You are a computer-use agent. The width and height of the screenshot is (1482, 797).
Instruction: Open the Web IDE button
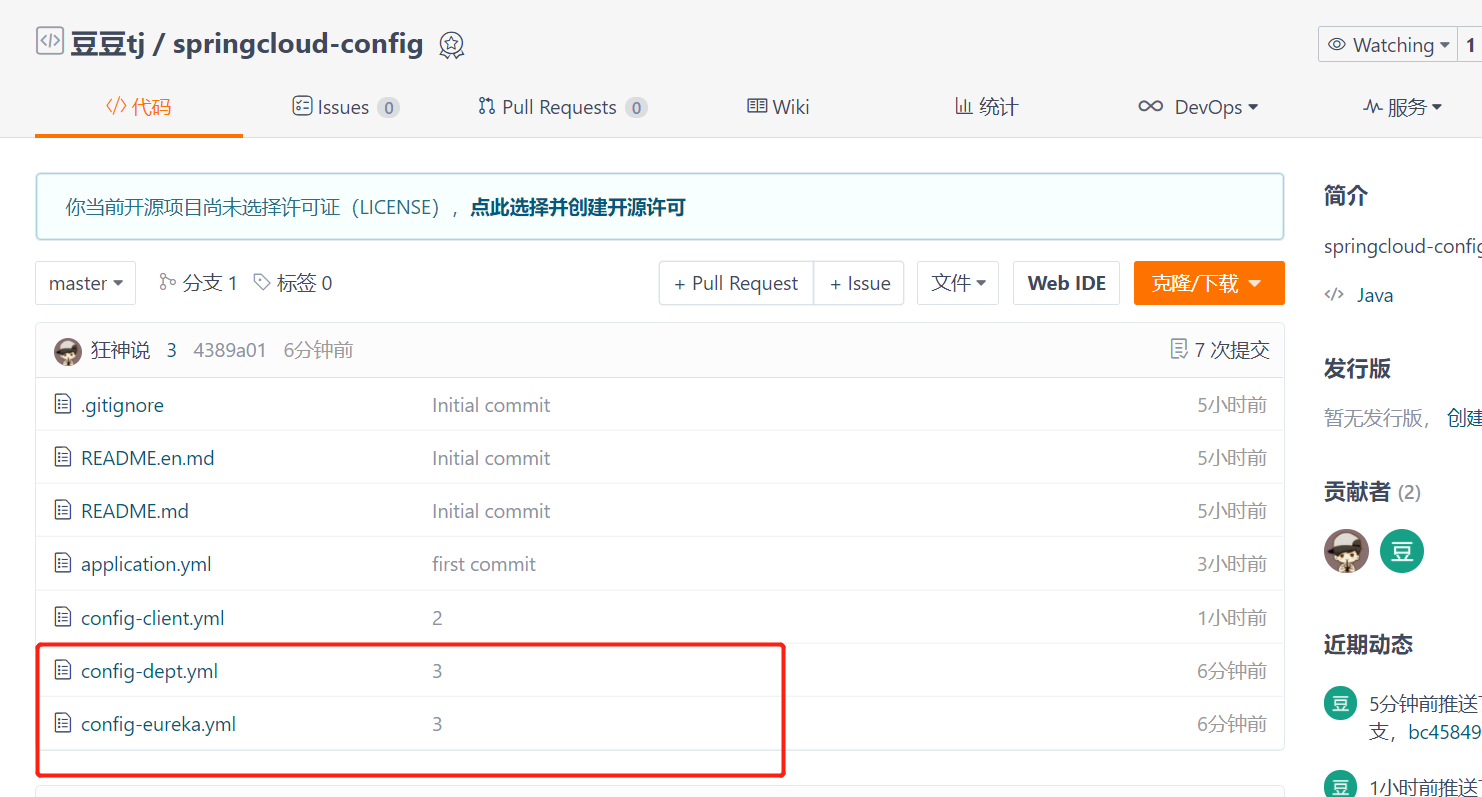pos(1066,283)
